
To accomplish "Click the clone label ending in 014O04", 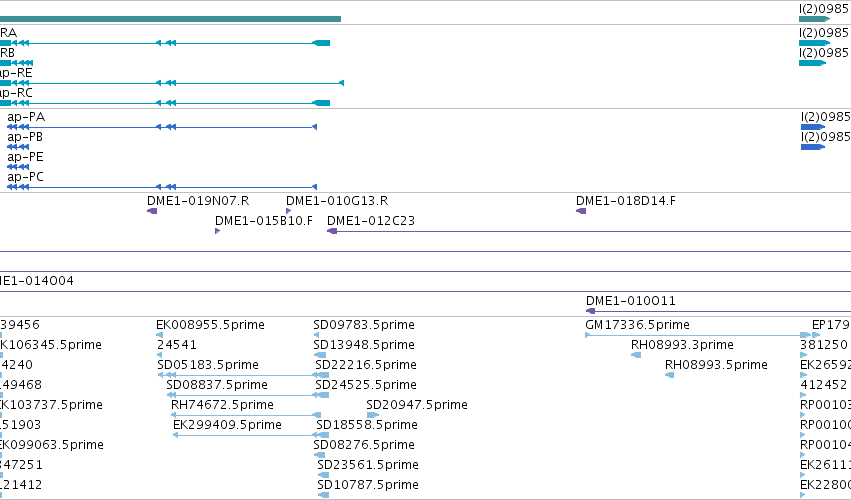I will click(x=36, y=281).
